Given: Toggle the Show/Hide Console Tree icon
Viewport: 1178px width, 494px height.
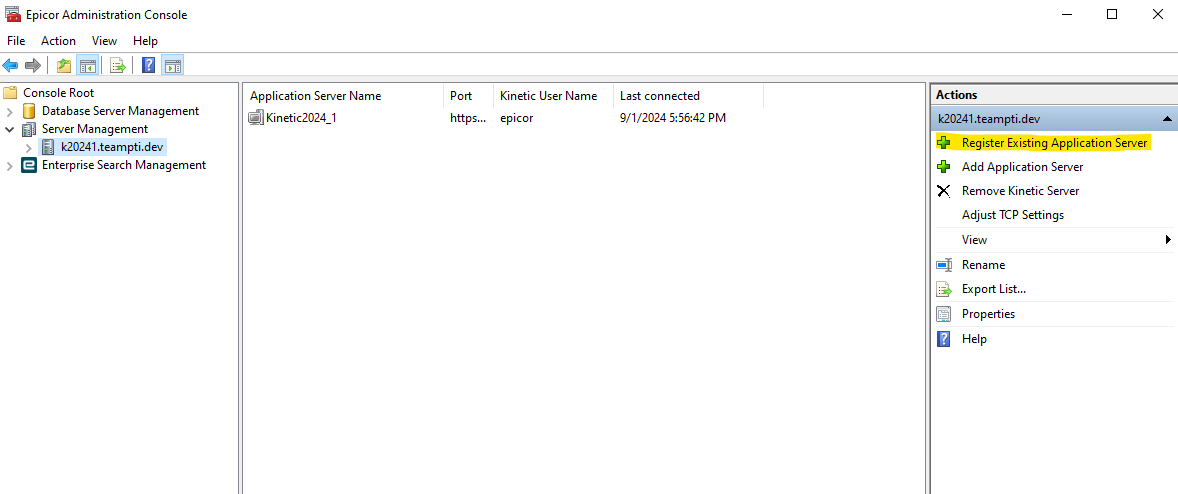Looking at the screenshot, I should tap(88, 66).
